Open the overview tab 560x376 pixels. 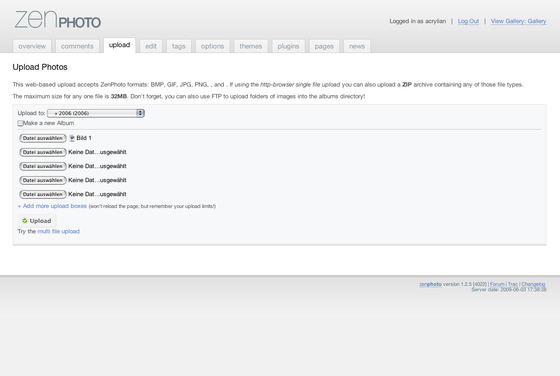(32, 46)
